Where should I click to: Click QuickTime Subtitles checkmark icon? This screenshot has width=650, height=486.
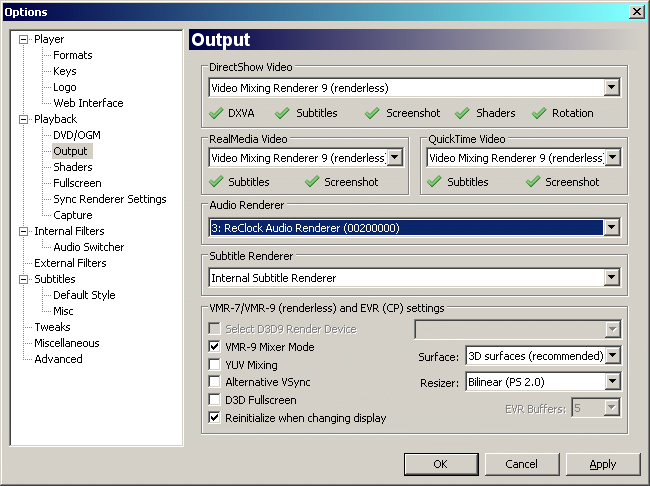[434, 182]
